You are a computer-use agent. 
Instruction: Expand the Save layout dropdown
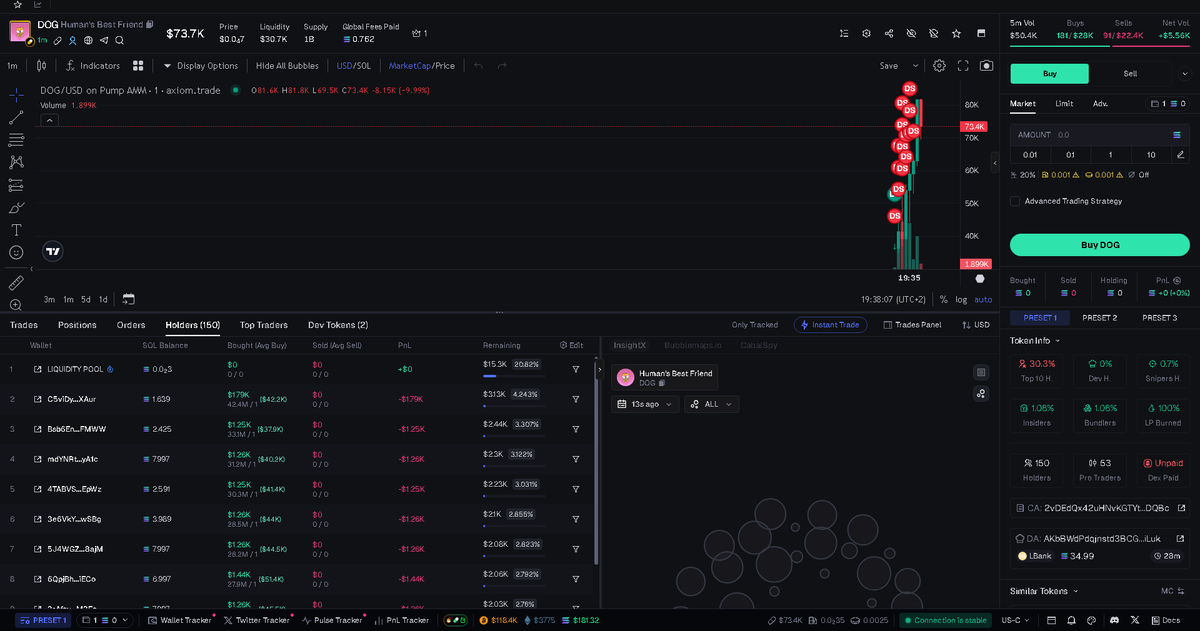(x=913, y=66)
